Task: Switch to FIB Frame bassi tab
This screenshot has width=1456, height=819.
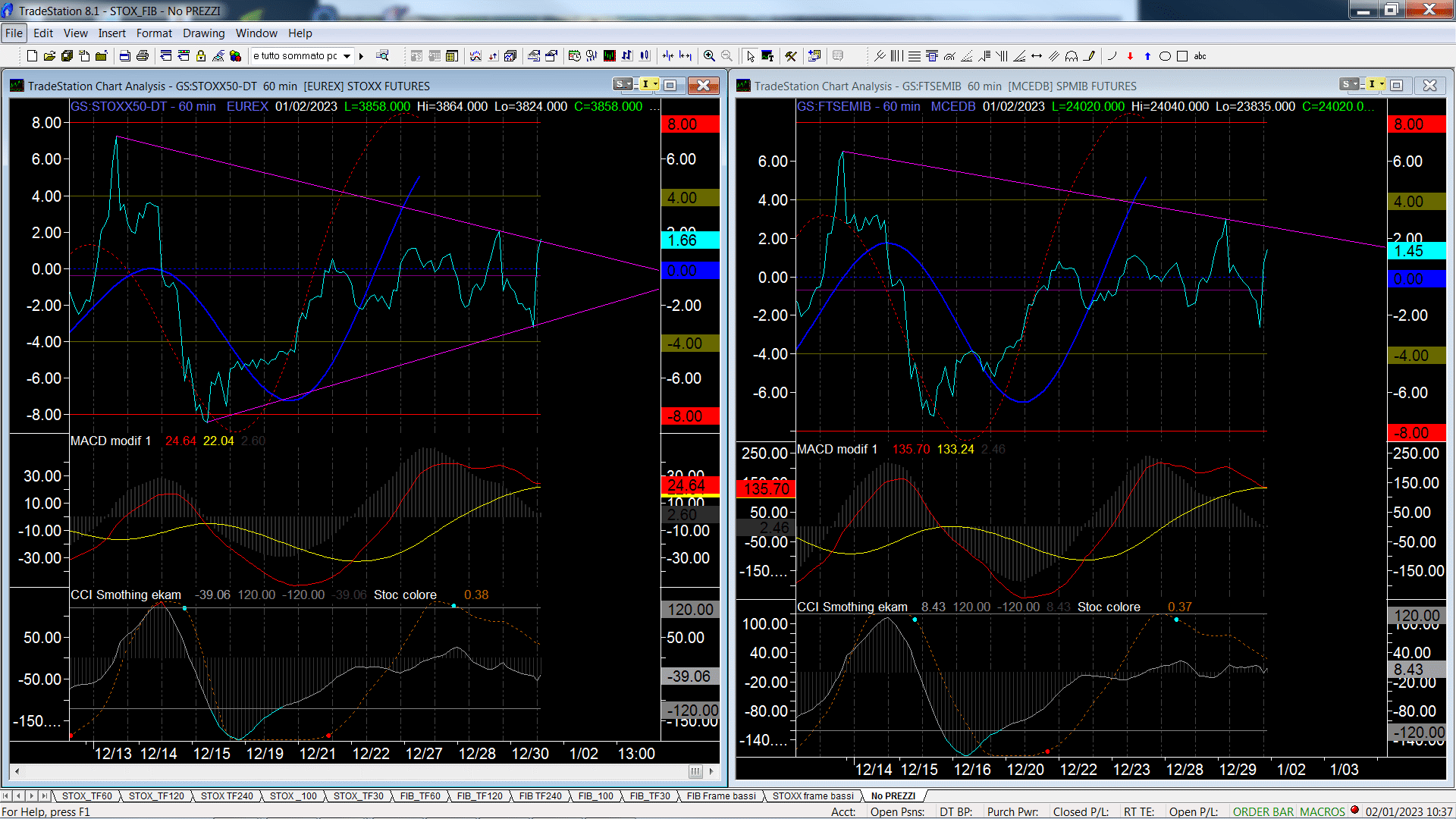Action: click(721, 795)
